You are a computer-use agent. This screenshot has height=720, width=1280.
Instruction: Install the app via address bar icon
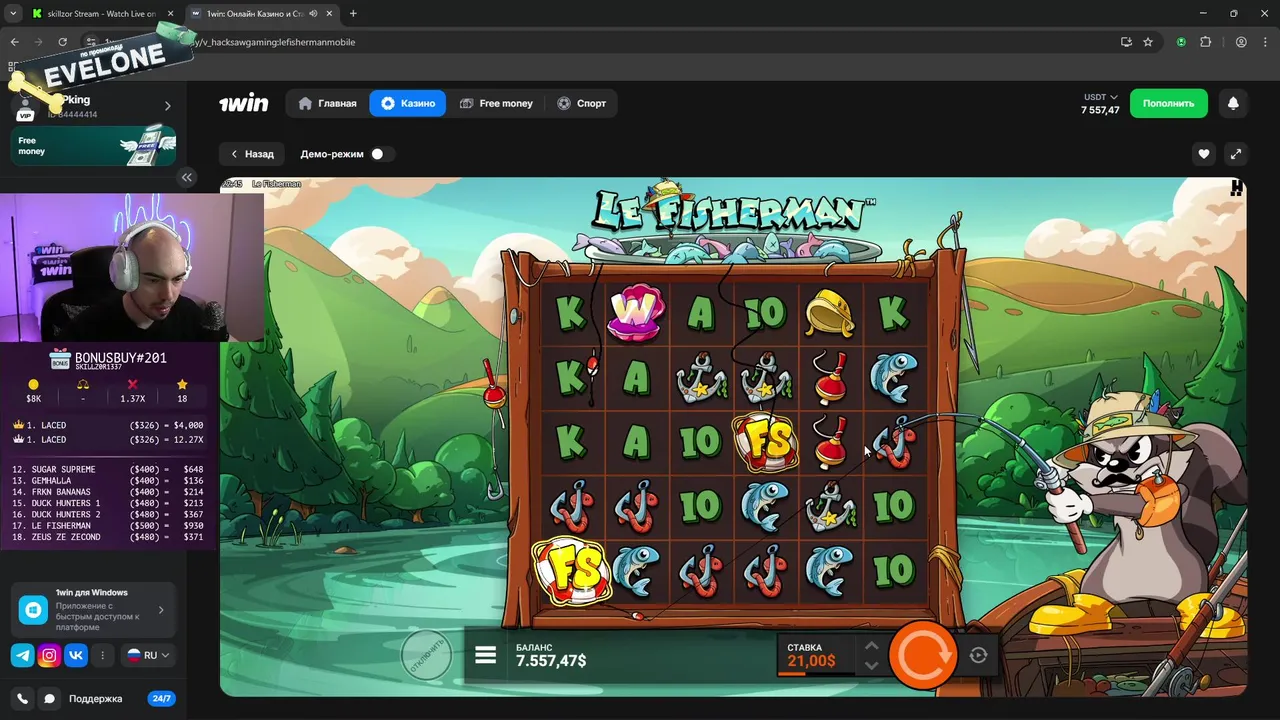(1126, 42)
